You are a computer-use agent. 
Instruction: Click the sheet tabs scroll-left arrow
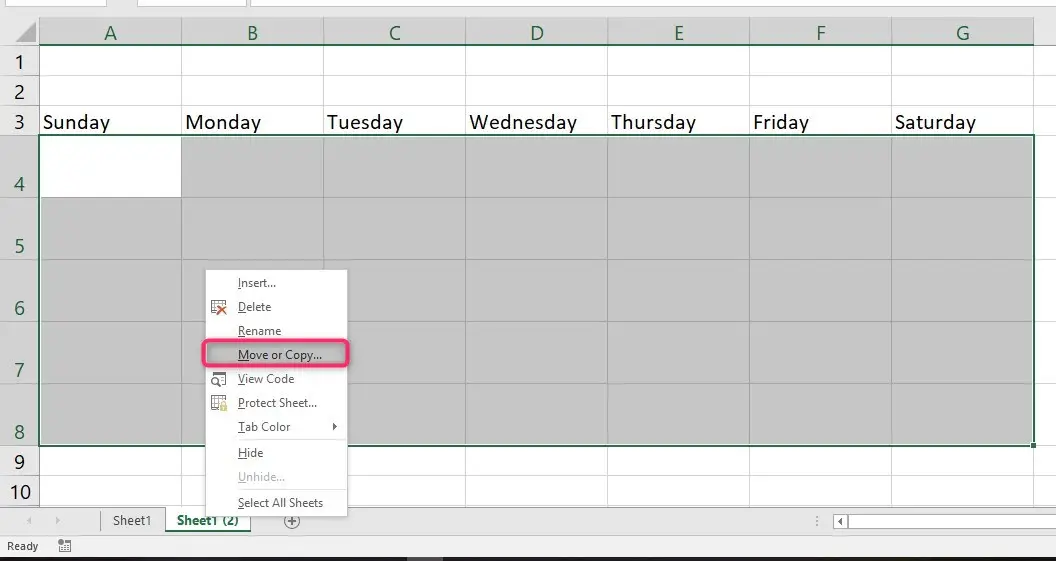click(29, 521)
